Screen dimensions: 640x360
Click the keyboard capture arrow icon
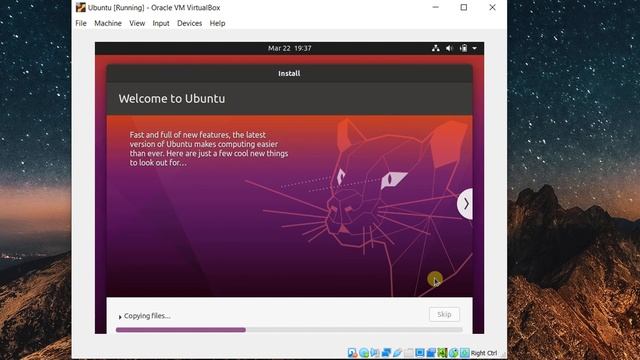464,353
